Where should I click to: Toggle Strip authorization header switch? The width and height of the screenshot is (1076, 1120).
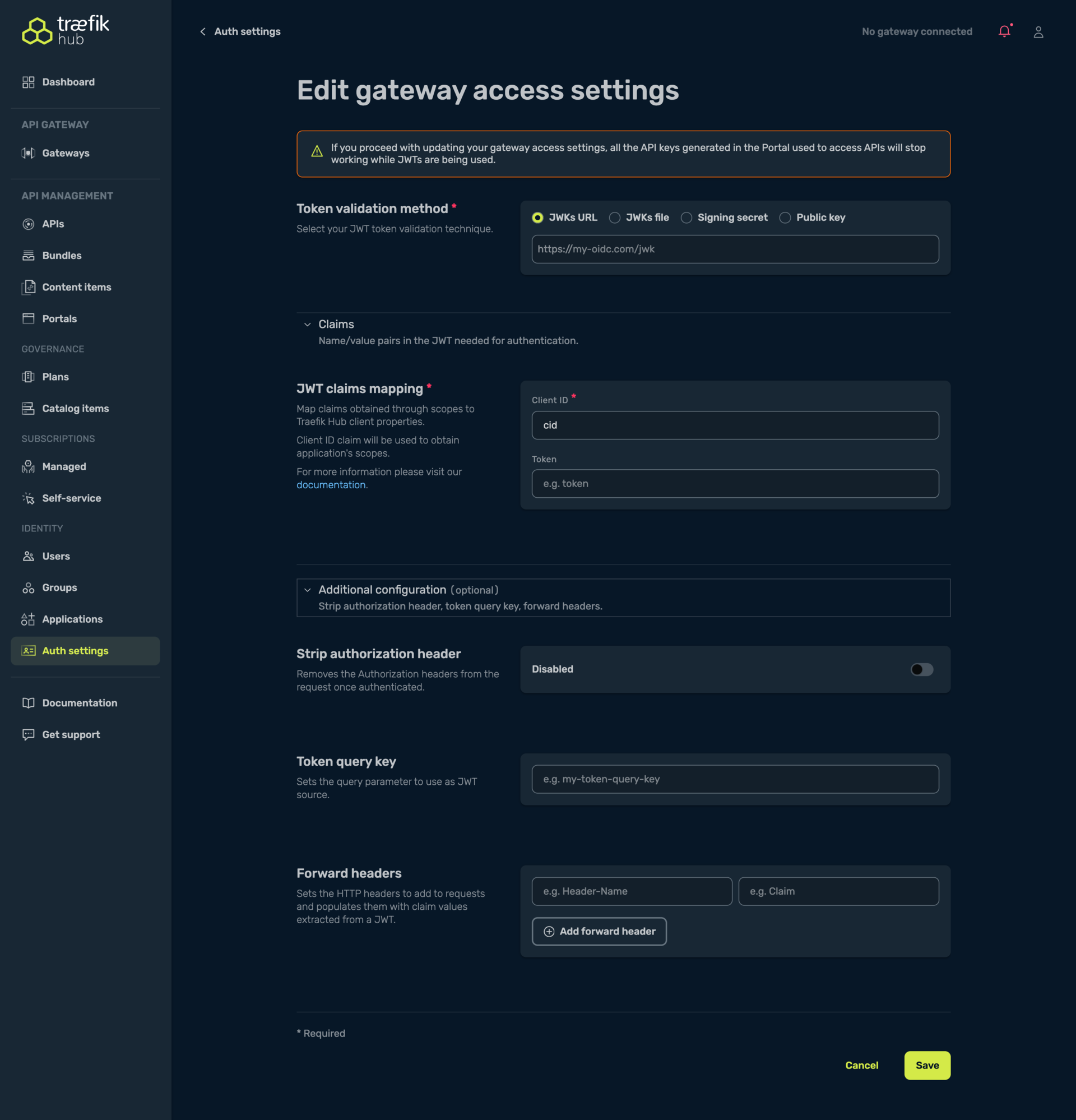922,669
